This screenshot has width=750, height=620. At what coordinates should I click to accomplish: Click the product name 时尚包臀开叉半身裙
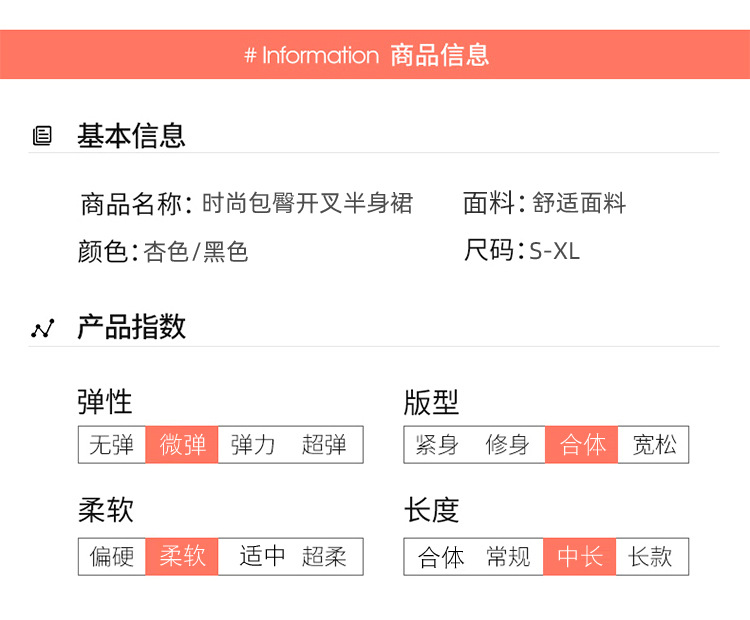(x=307, y=204)
